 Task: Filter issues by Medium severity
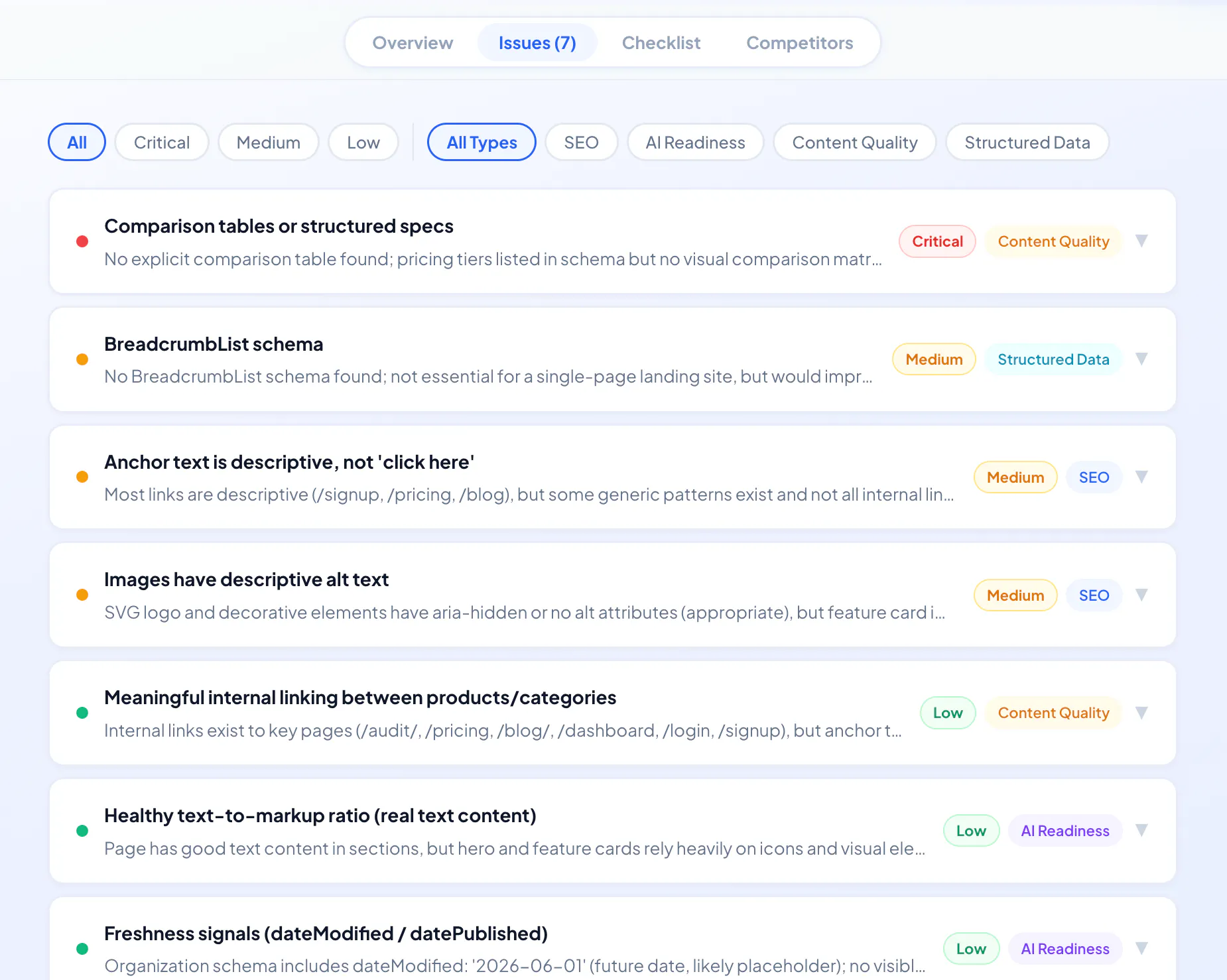tap(269, 142)
